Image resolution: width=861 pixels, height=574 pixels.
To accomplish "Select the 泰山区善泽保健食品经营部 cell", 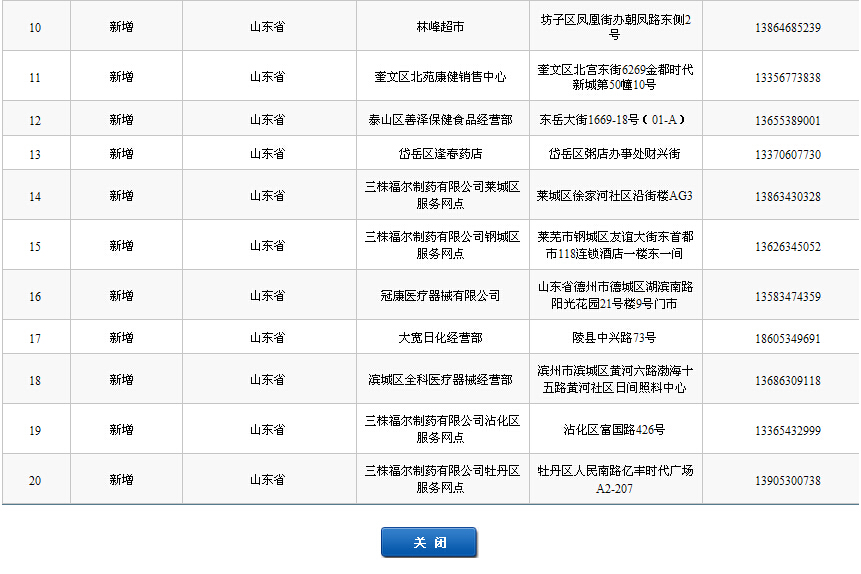I will tap(441, 120).
